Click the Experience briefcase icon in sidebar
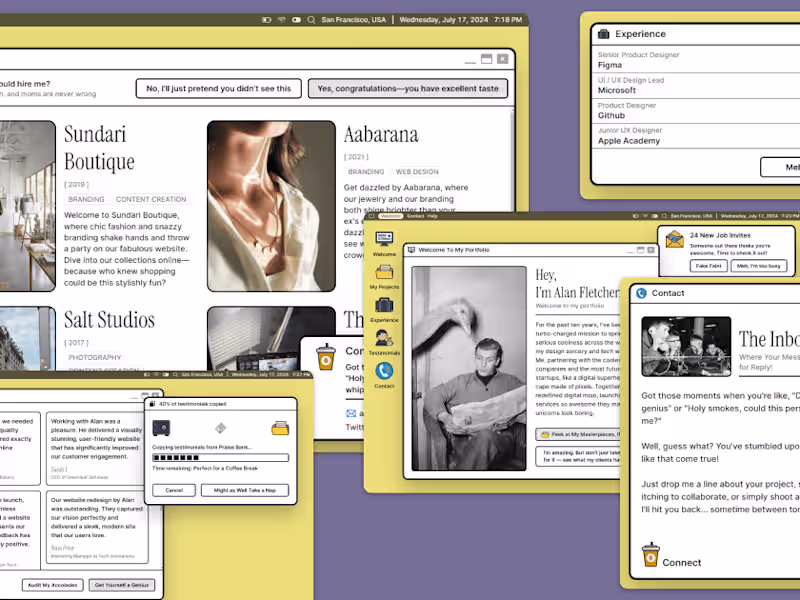This screenshot has width=800, height=600. (x=384, y=306)
